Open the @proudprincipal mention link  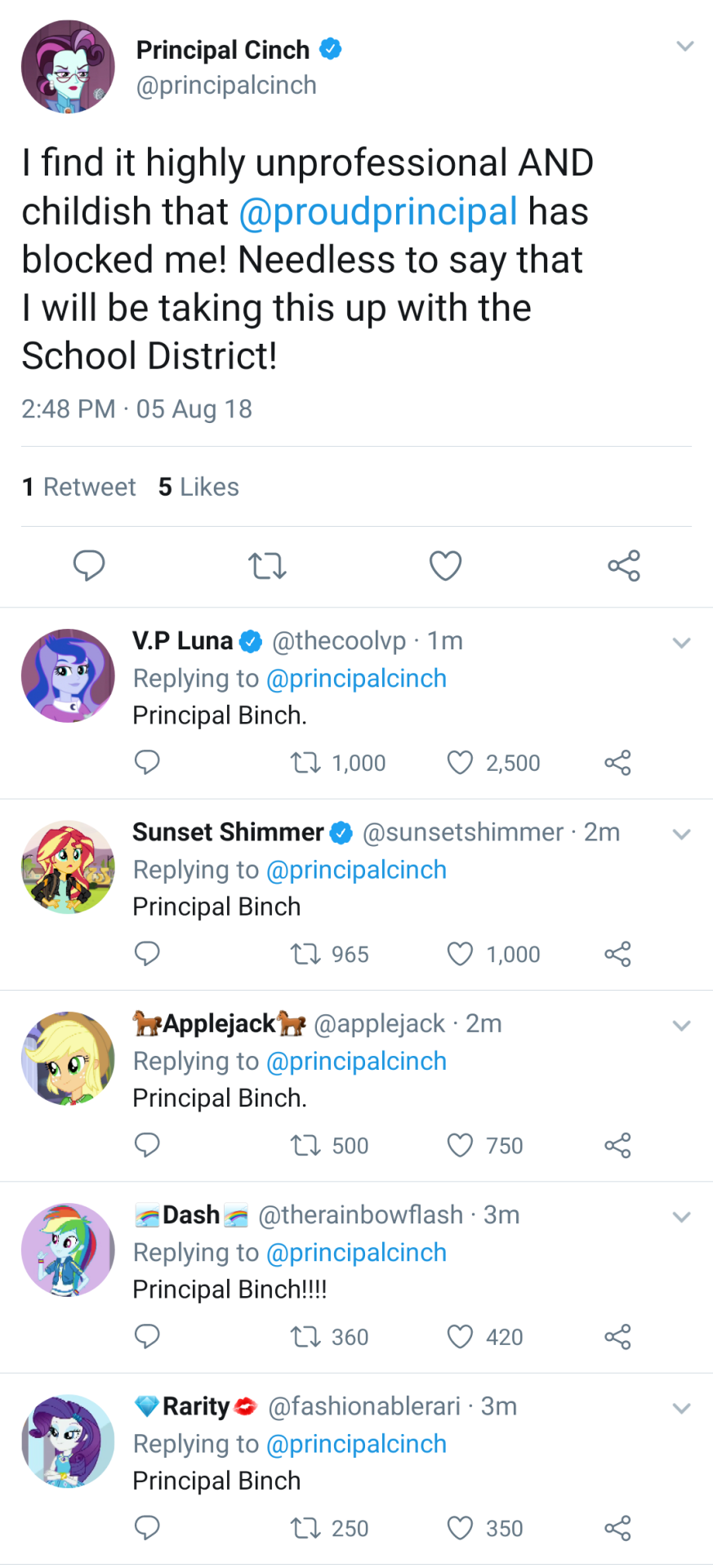tap(378, 212)
